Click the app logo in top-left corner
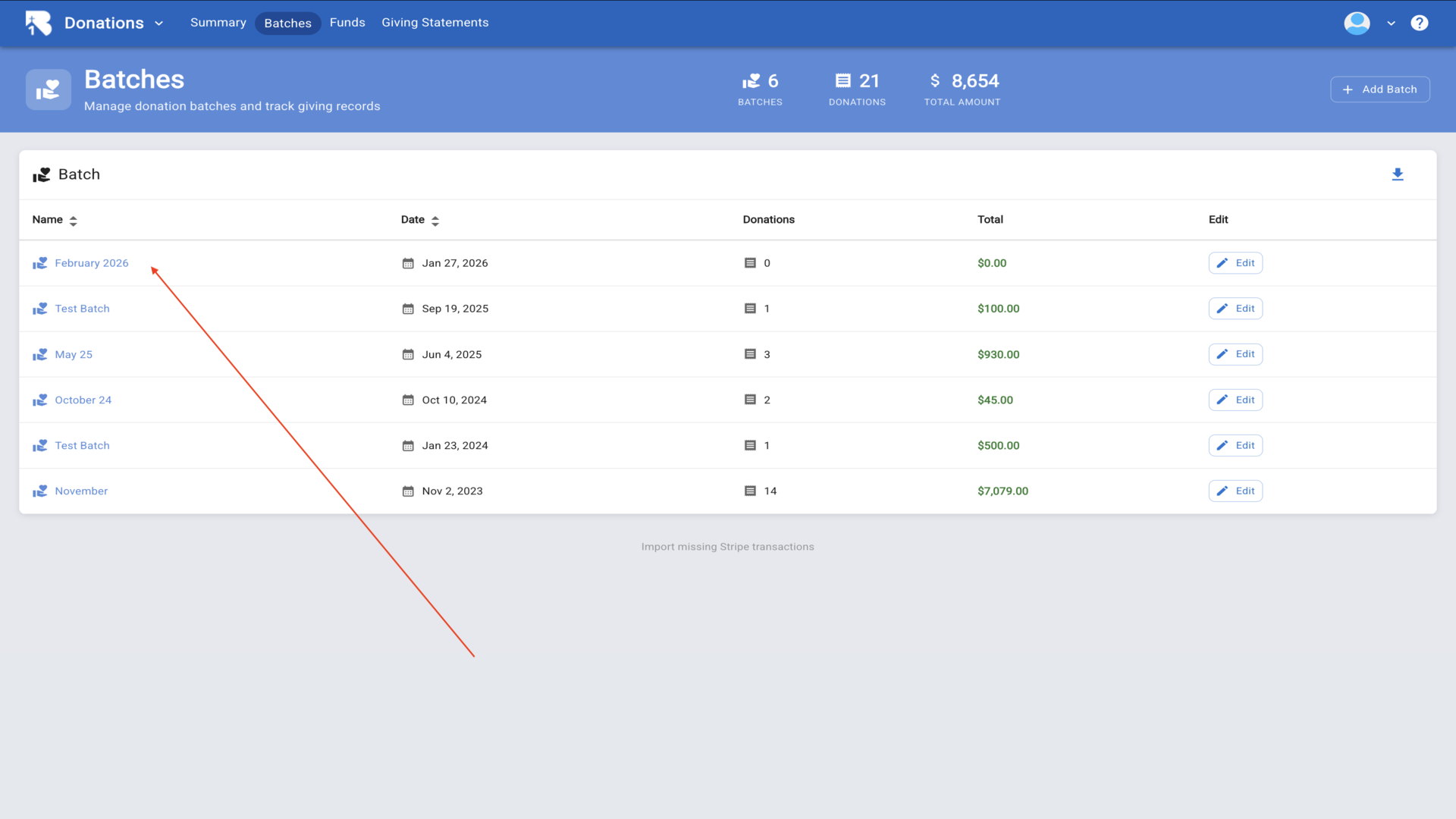Screen dimensions: 1456x819 (x=38, y=23)
